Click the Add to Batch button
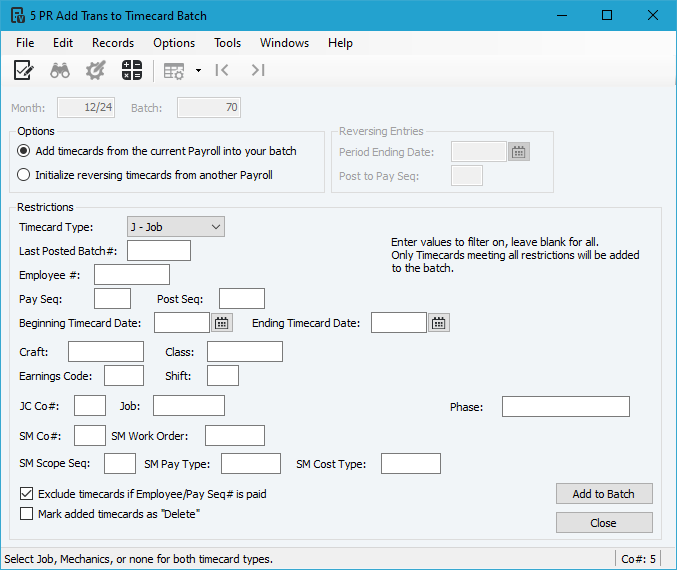677x570 pixels. (x=604, y=494)
